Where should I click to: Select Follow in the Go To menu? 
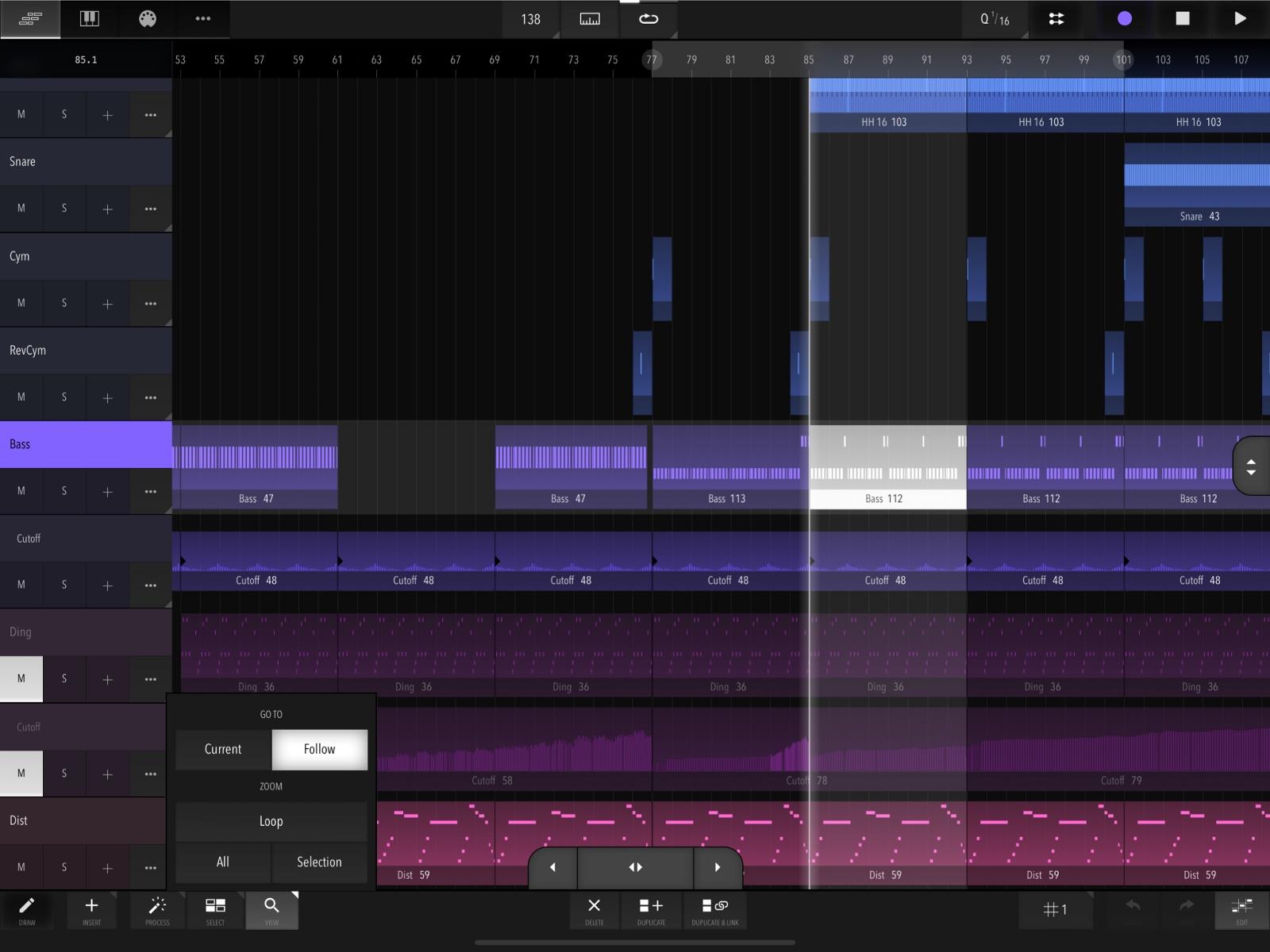coord(319,749)
